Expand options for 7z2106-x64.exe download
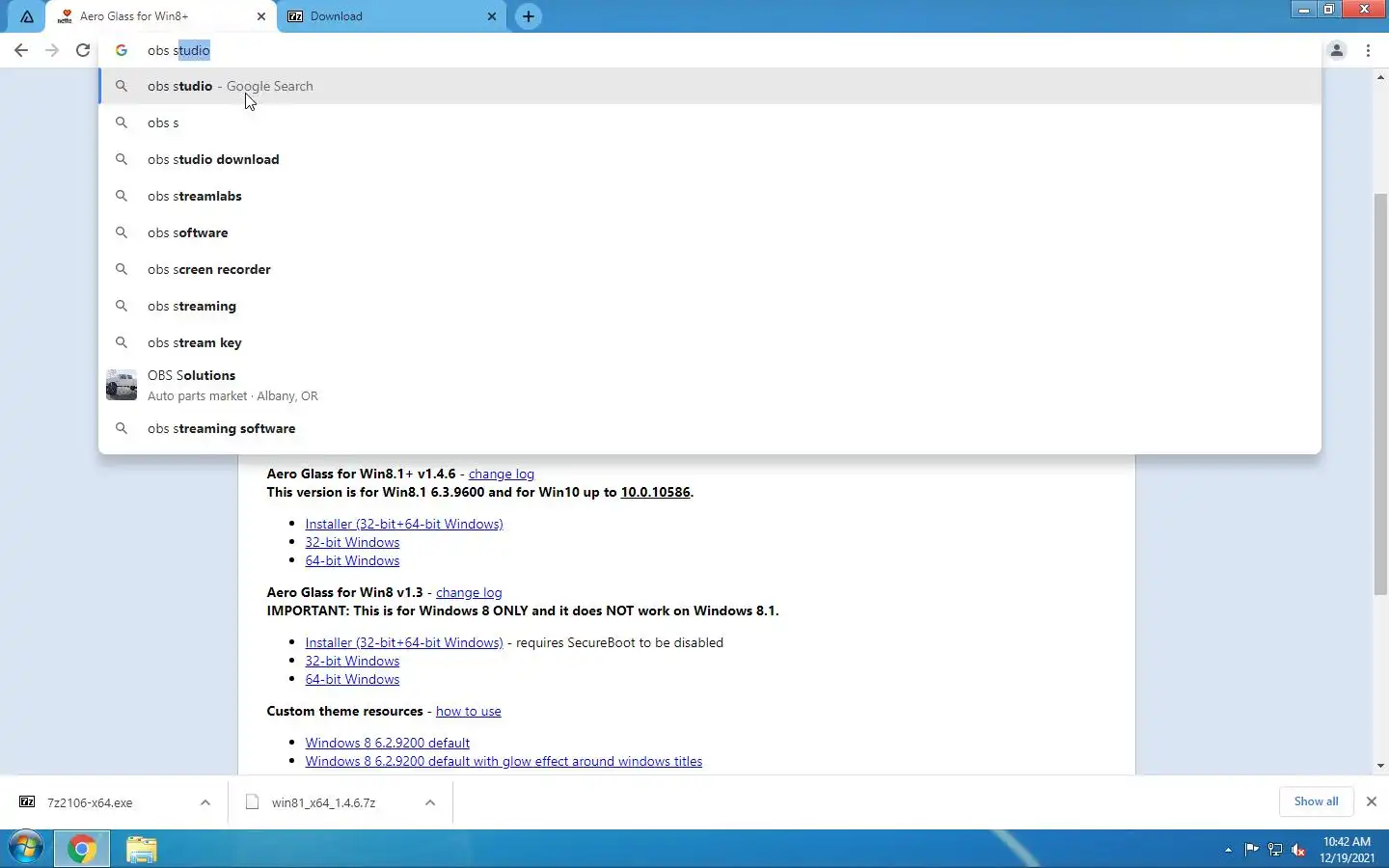Image resolution: width=1389 pixels, height=868 pixels. click(x=205, y=802)
